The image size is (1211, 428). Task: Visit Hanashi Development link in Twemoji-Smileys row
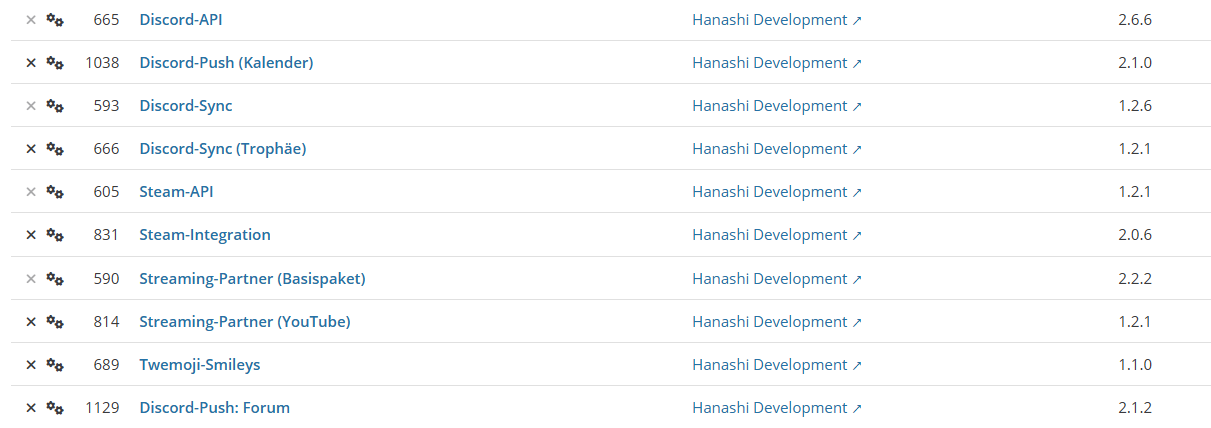tap(769, 365)
